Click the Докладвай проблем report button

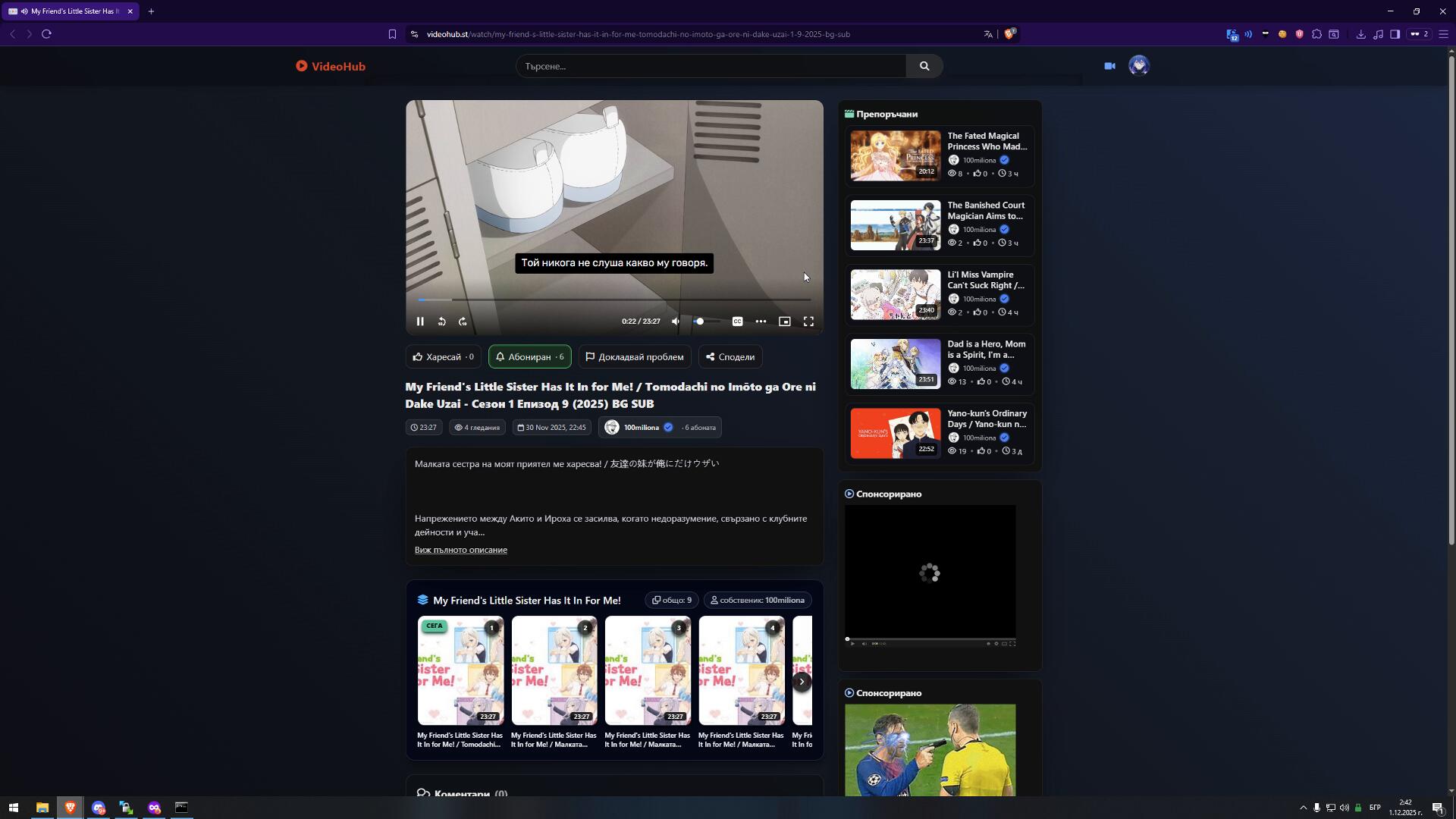634,357
